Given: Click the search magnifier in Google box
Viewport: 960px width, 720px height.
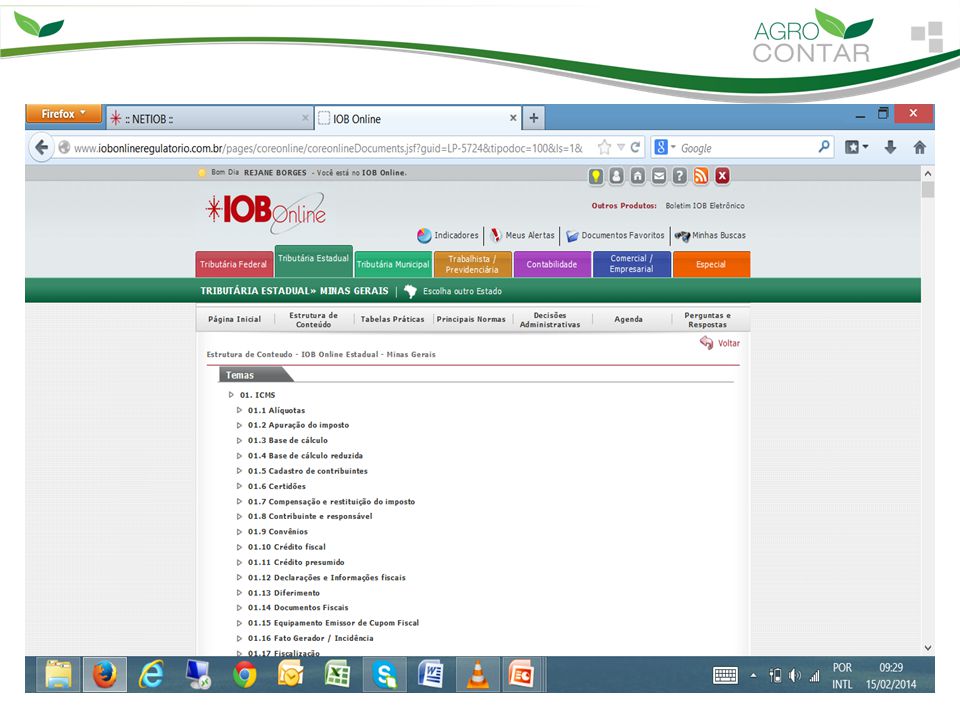Looking at the screenshot, I should click(x=824, y=147).
